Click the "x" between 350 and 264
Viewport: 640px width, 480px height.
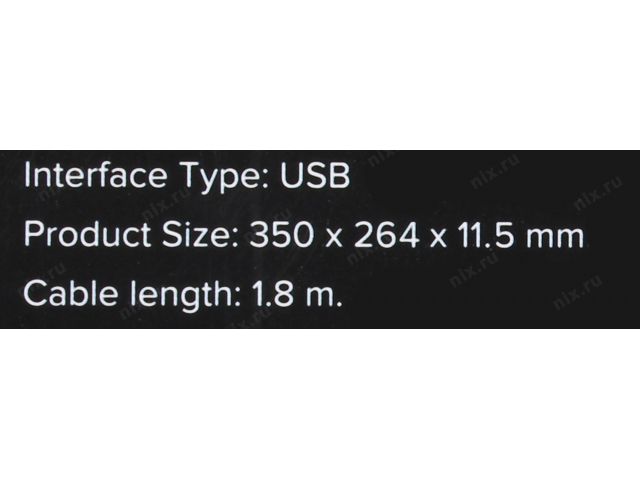328,238
